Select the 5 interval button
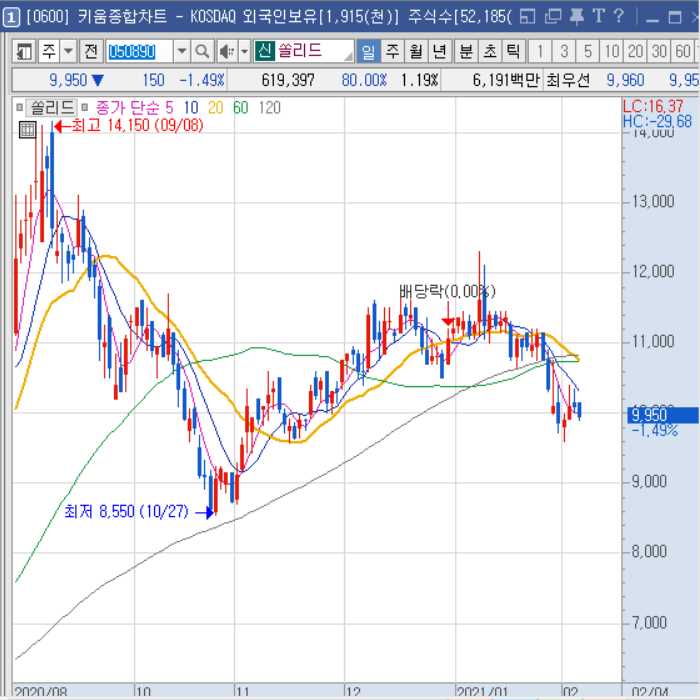700x700 pixels. [x=588, y=52]
